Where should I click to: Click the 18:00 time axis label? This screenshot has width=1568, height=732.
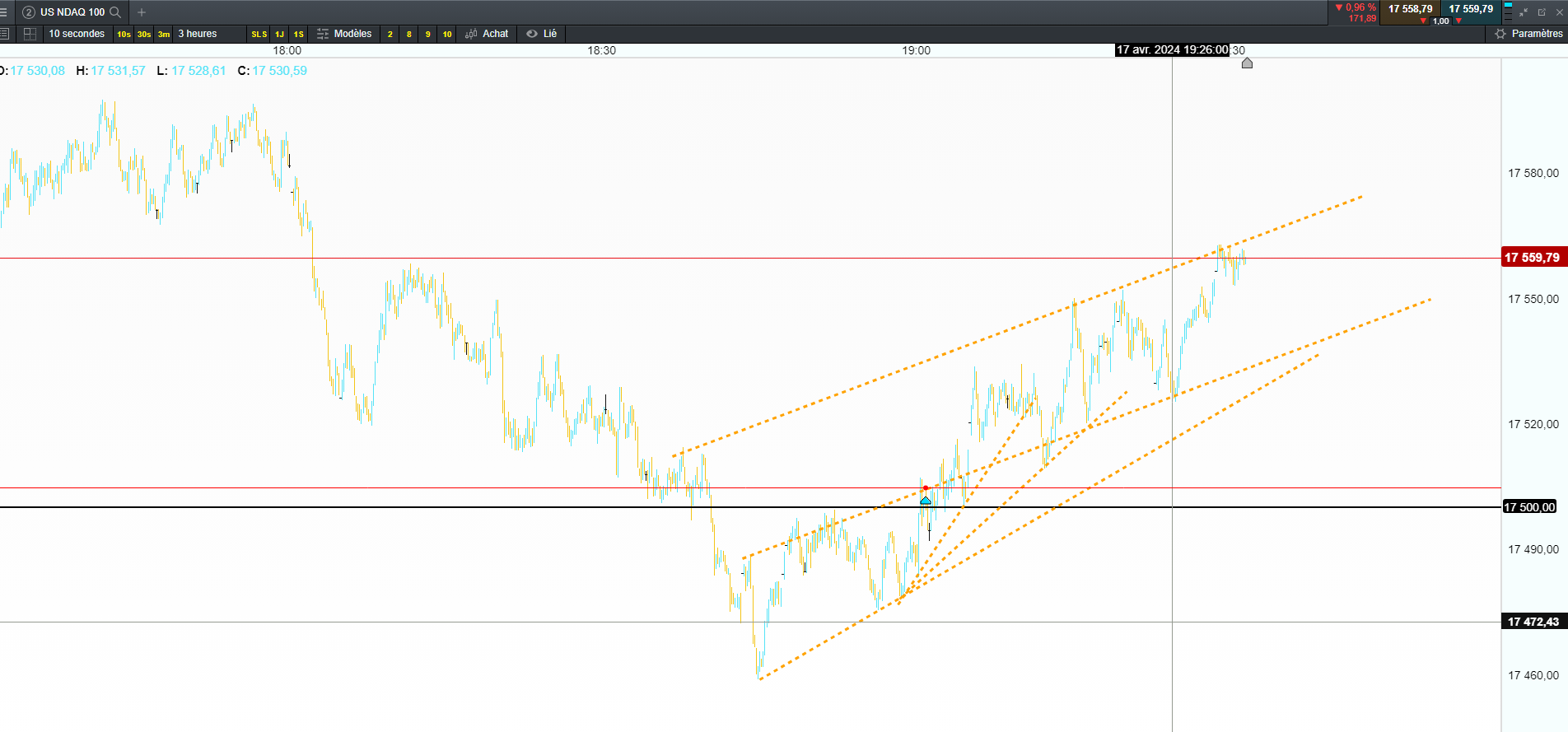pos(287,50)
